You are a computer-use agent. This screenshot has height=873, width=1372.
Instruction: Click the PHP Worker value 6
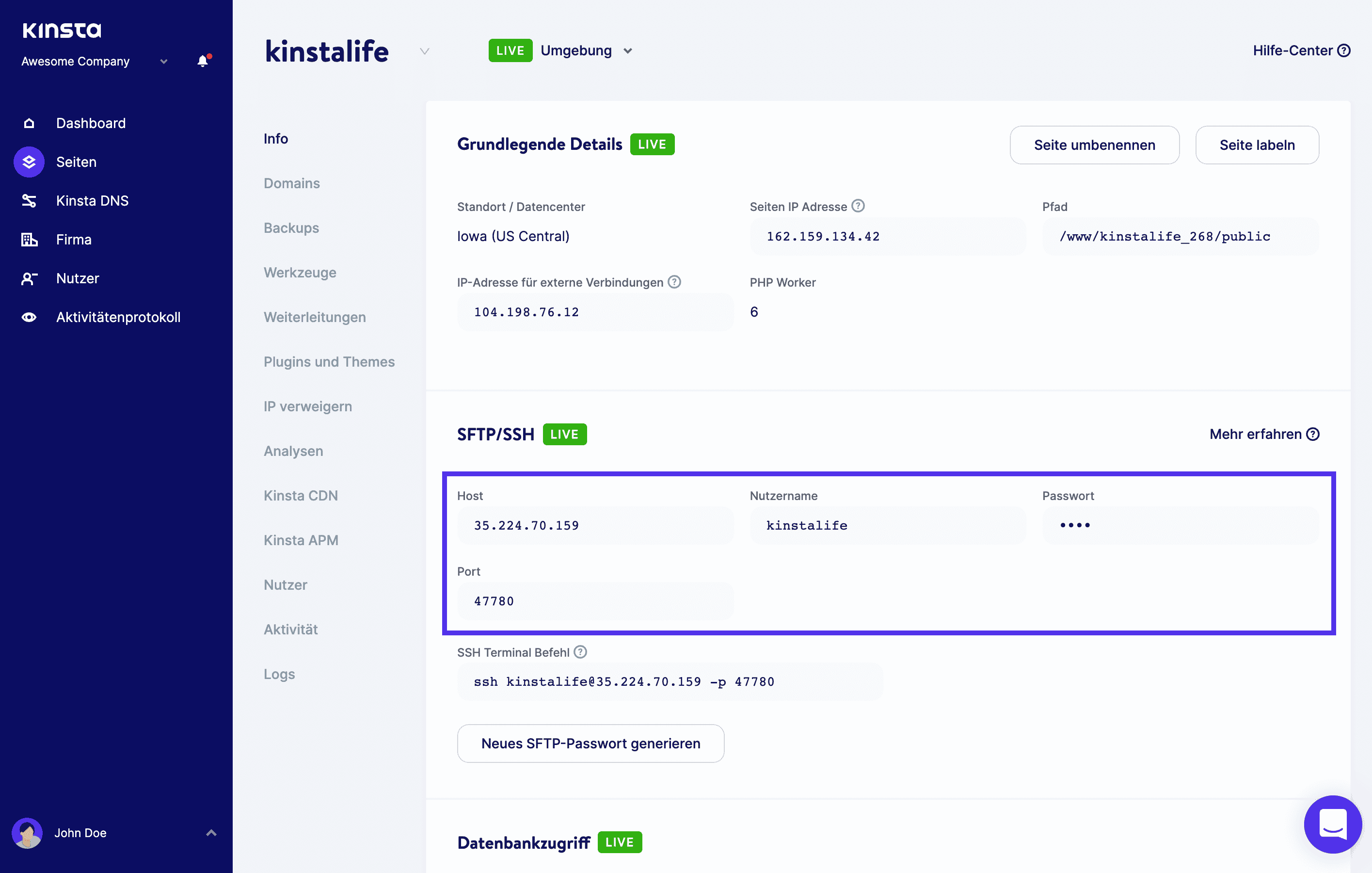click(753, 312)
